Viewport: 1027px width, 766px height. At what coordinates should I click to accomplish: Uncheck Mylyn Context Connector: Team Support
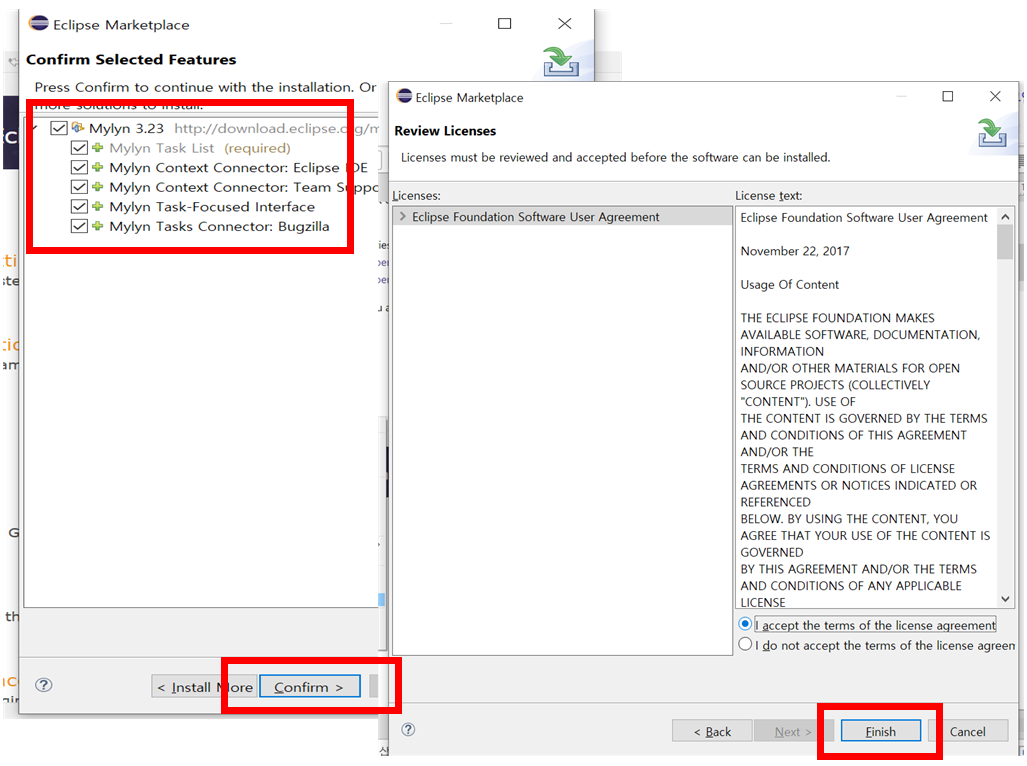pos(79,187)
